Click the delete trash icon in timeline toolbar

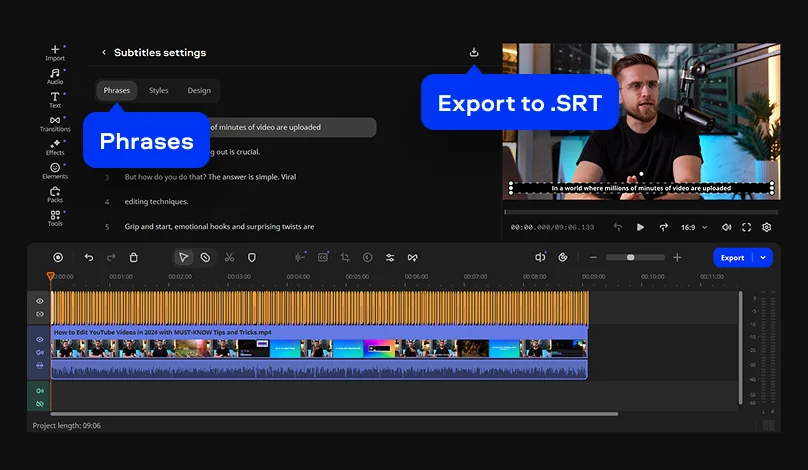pos(134,257)
